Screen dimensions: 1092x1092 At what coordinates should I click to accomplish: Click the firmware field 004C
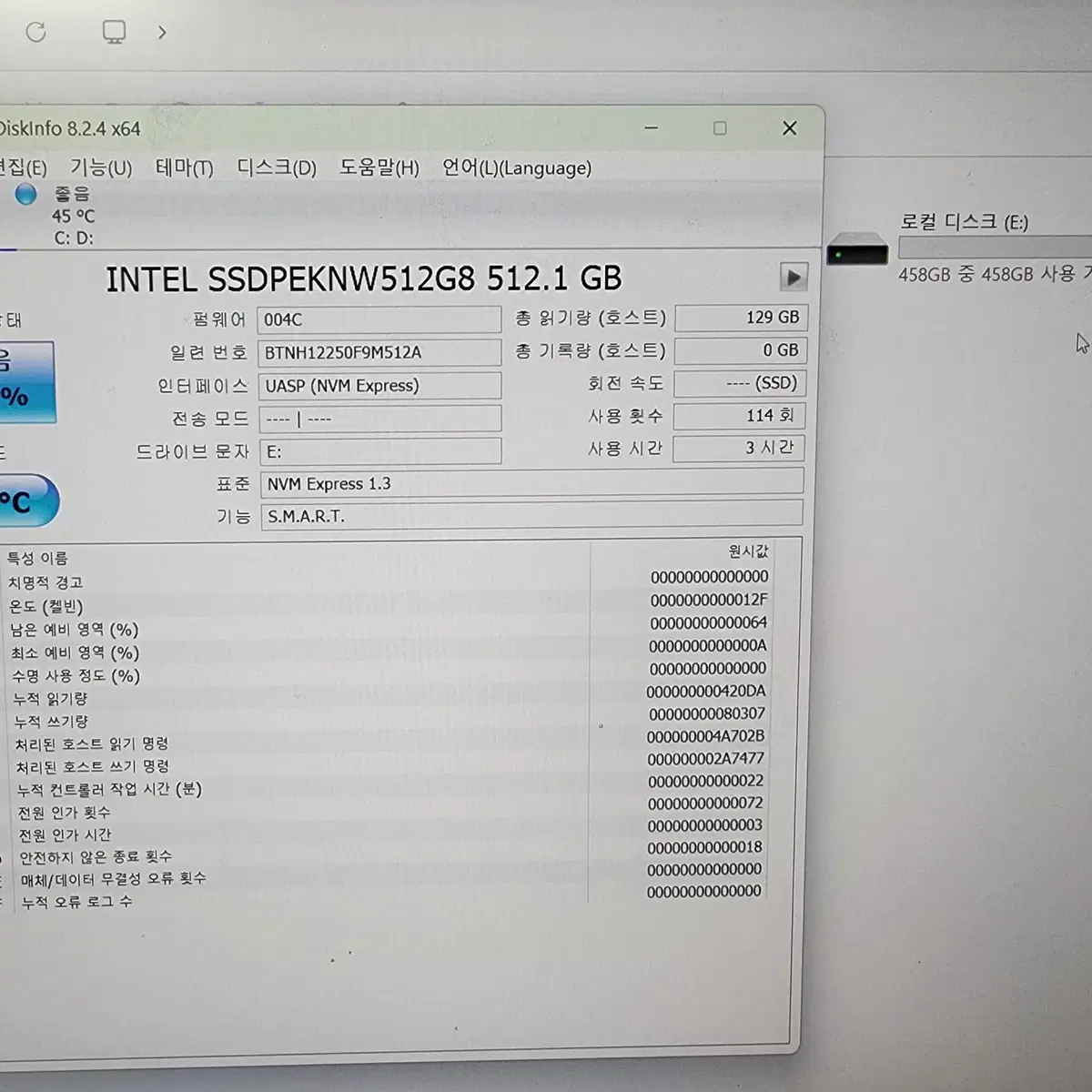(x=379, y=319)
